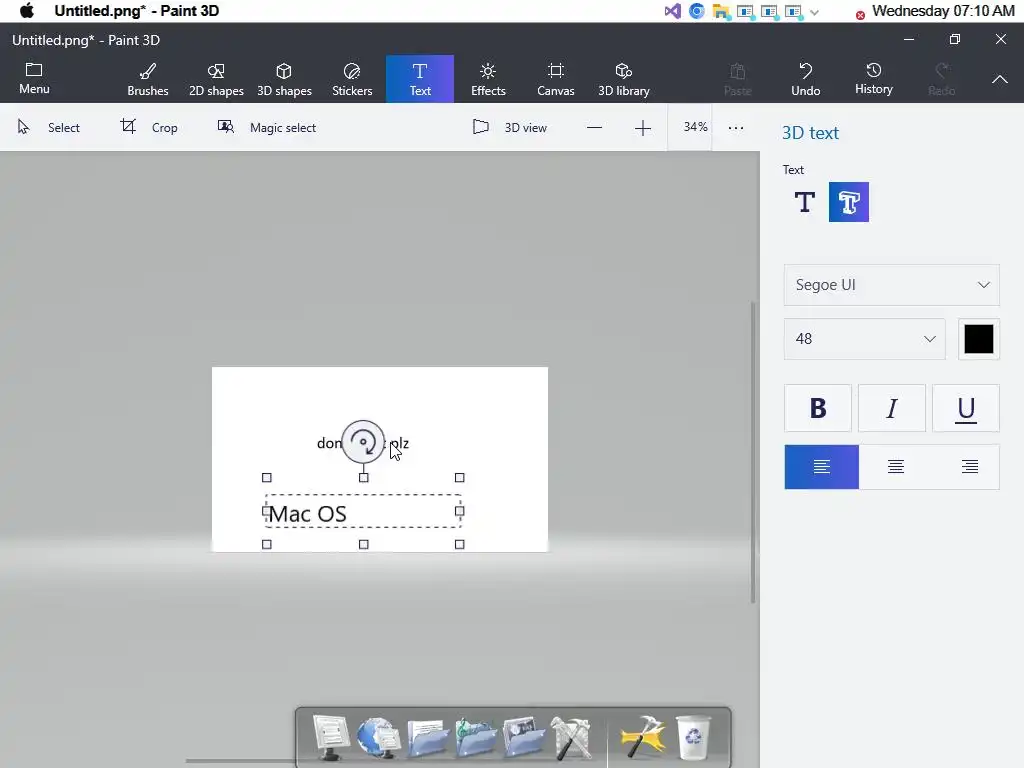Activate the Magic select tool
This screenshot has width=1024, height=768.
266,127
